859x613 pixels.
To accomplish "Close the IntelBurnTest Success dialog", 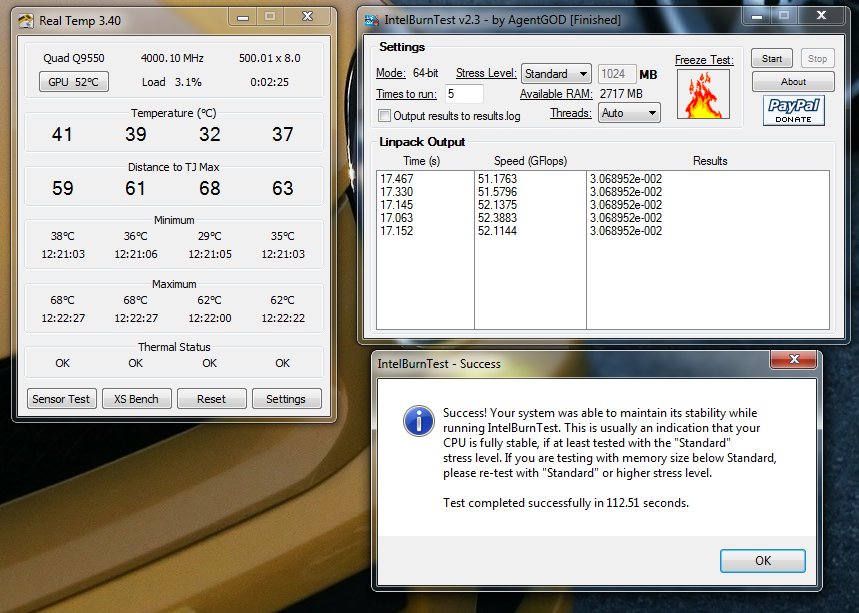I will pyautogui.click(x=794, y=359).
